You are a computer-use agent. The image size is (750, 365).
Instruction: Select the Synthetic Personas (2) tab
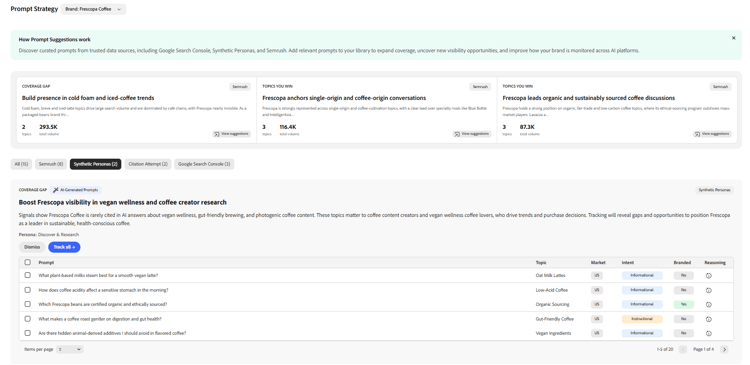(96, 164)
